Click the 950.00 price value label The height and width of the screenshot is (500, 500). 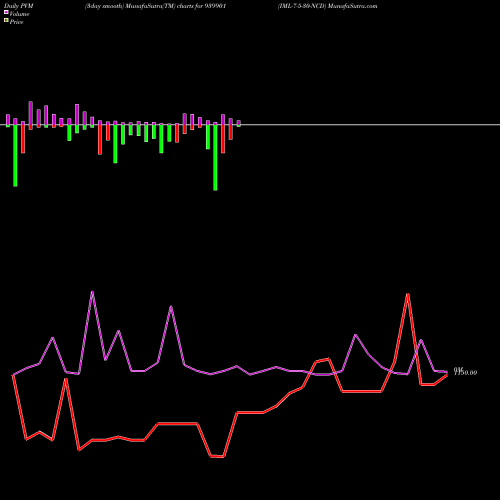pyautogui.click(x=466, y=372)
